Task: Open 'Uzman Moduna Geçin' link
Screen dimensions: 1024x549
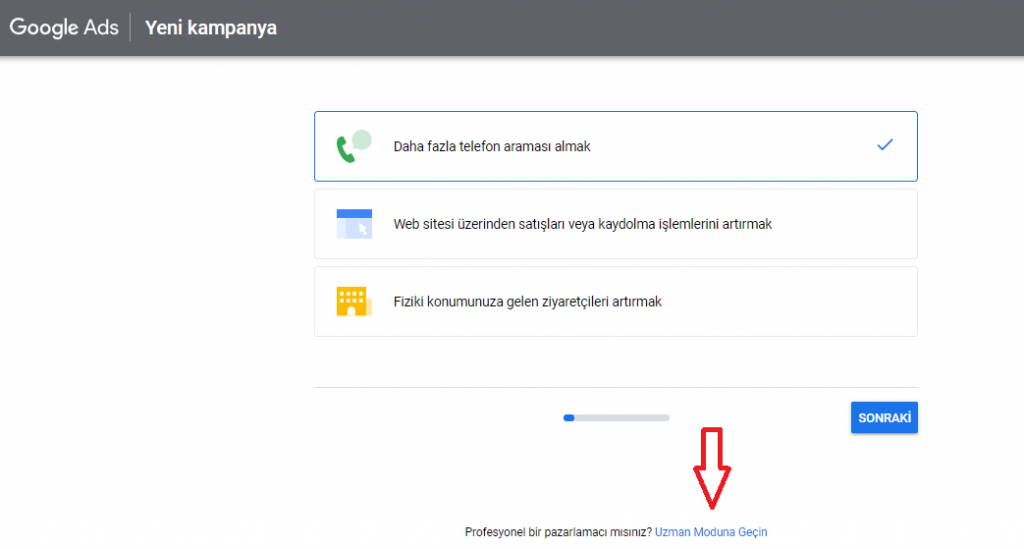Action: tap(711, 532)
